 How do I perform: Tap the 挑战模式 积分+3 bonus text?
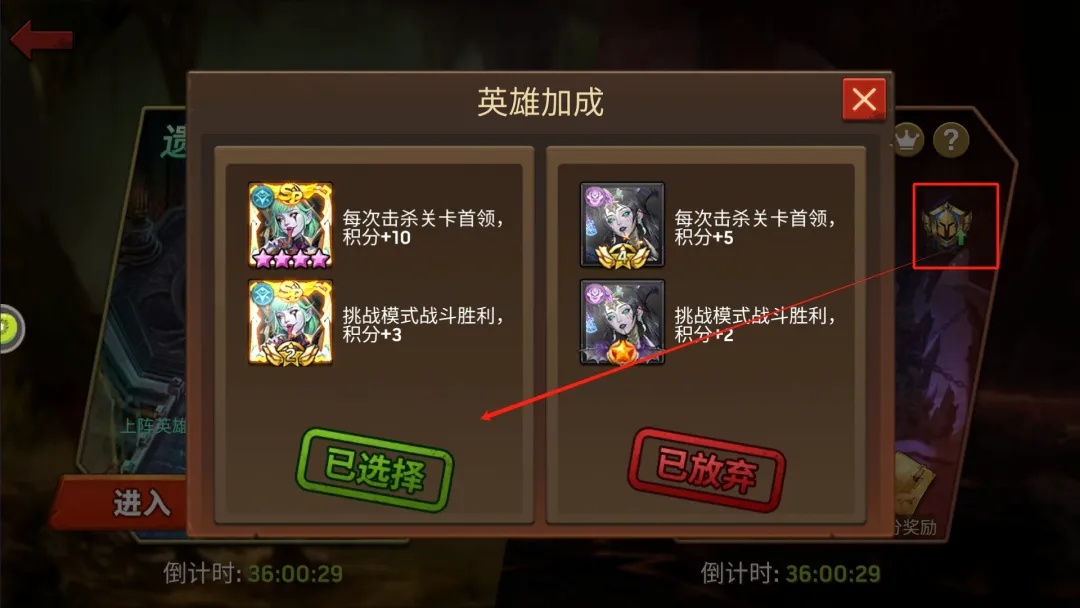point(423,325)
